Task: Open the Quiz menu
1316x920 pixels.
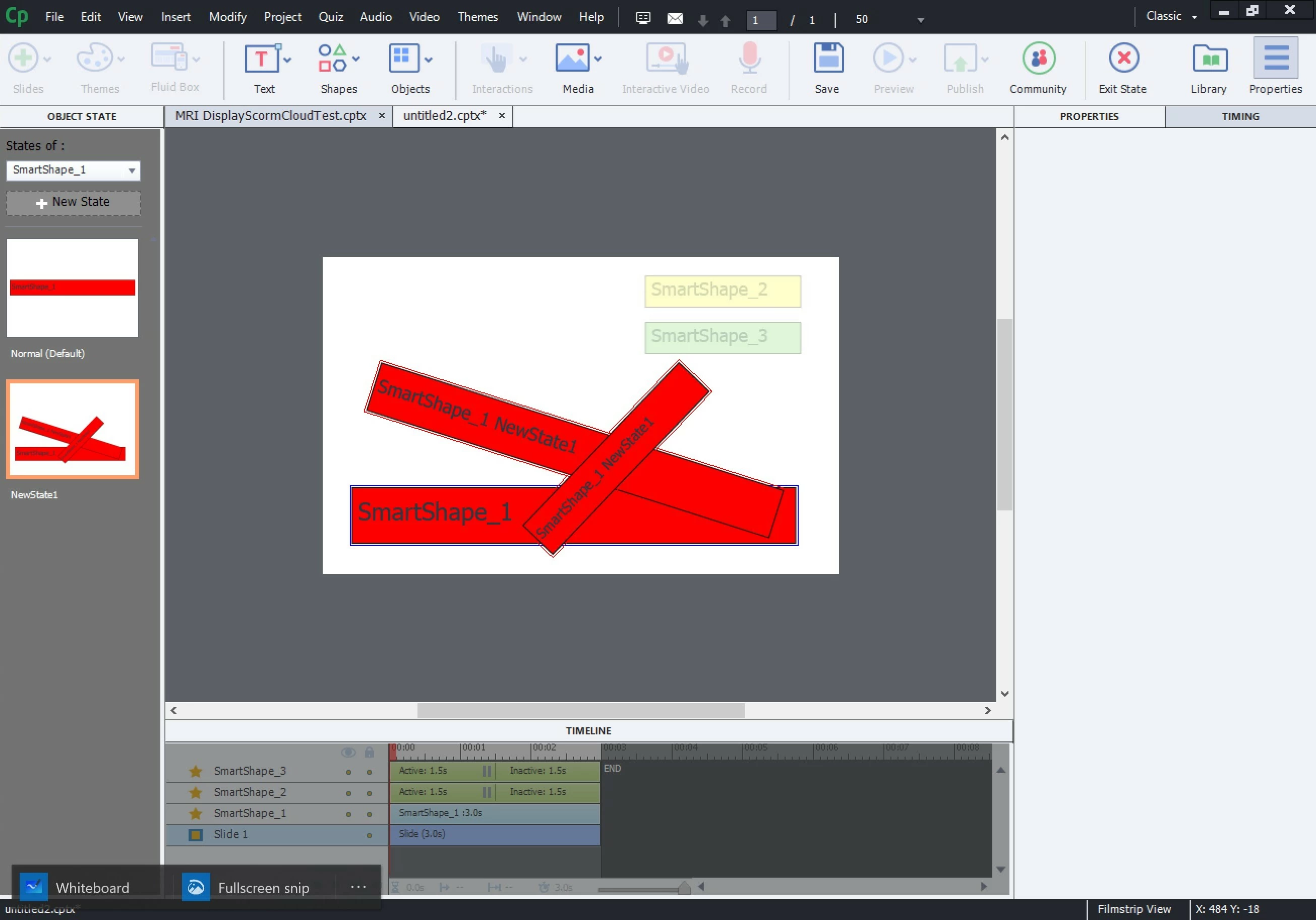Action: [331, 17]
